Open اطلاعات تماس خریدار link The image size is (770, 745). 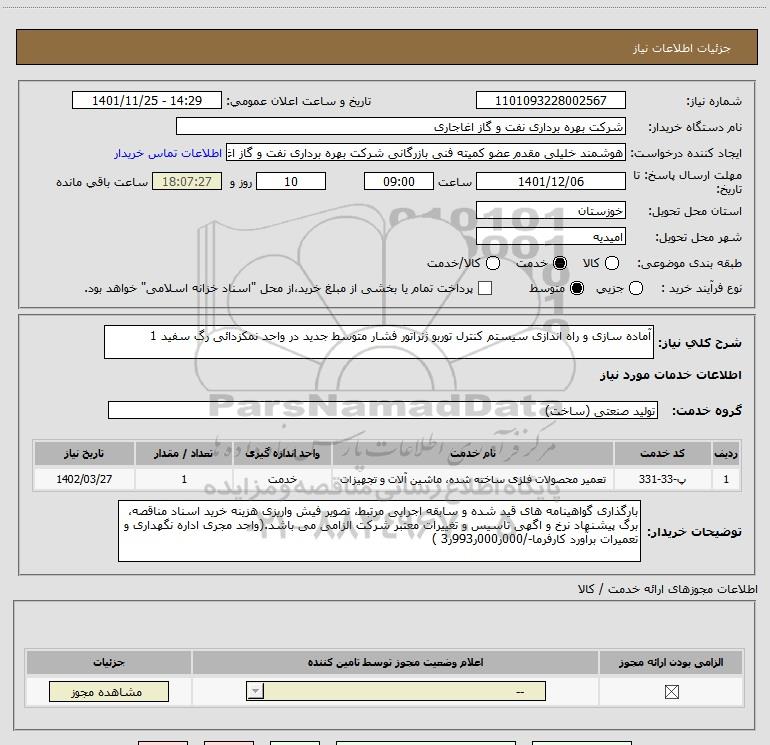(x=168, y=153)
